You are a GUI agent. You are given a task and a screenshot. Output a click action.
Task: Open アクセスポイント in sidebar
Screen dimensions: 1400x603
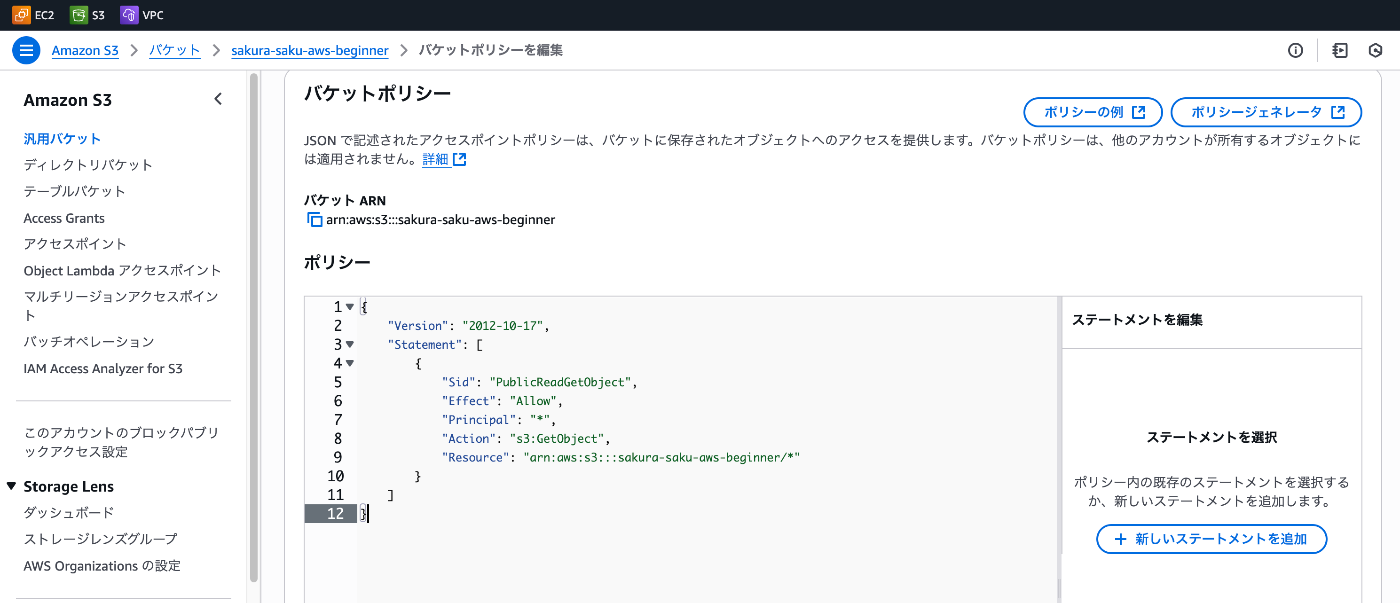pyautogui.click(x=75, y=244)
